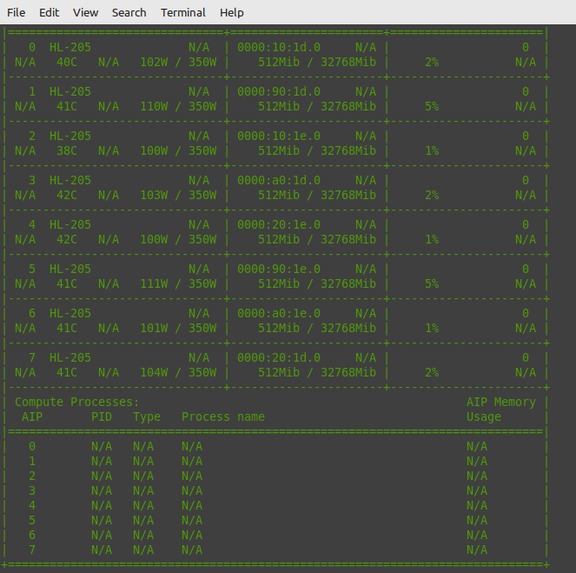The image size is (576, 573).
Task: Click the AIP column header in processes table
Action: [32, 417]
